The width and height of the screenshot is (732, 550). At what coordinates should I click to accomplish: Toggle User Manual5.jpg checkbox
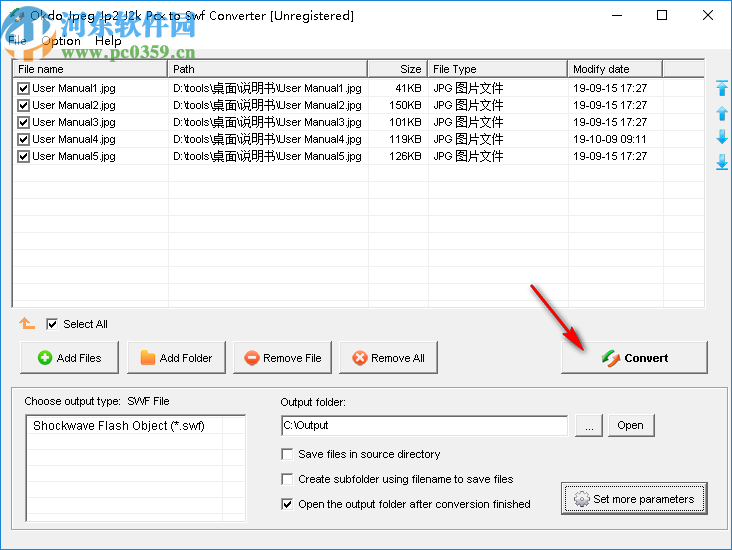click(23, 156)
